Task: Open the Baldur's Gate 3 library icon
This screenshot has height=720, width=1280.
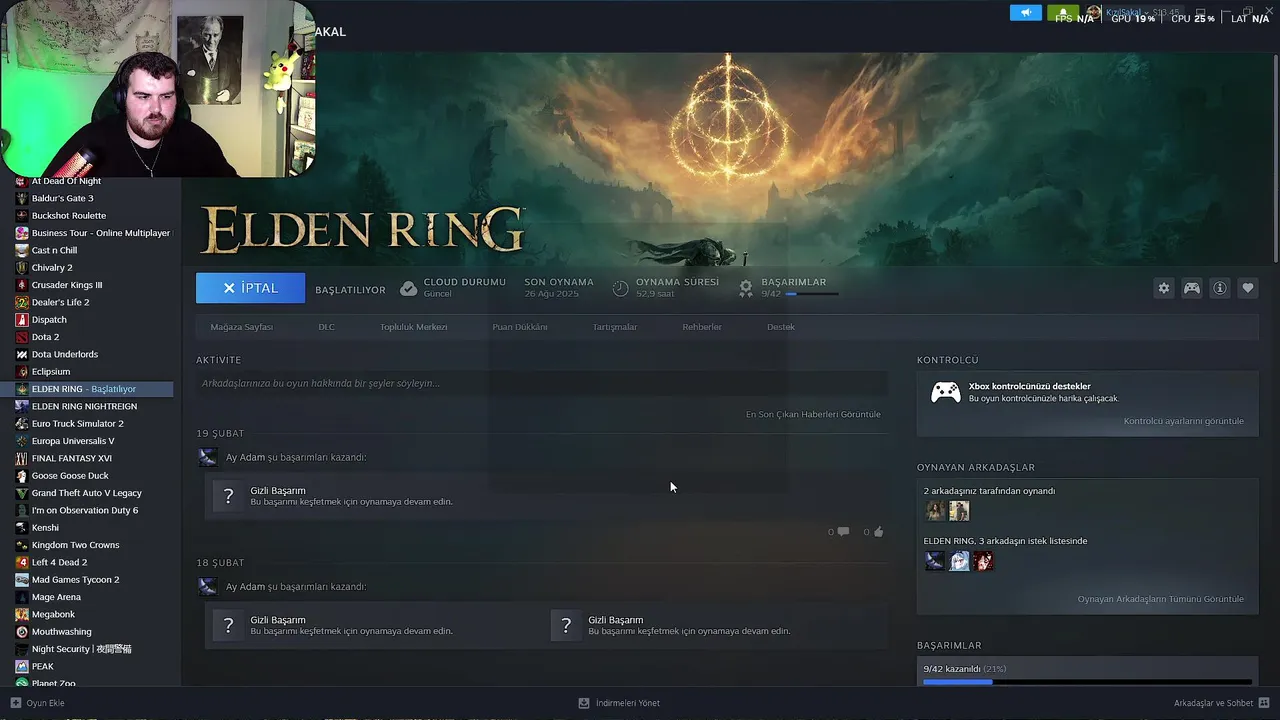Action: 22,198
